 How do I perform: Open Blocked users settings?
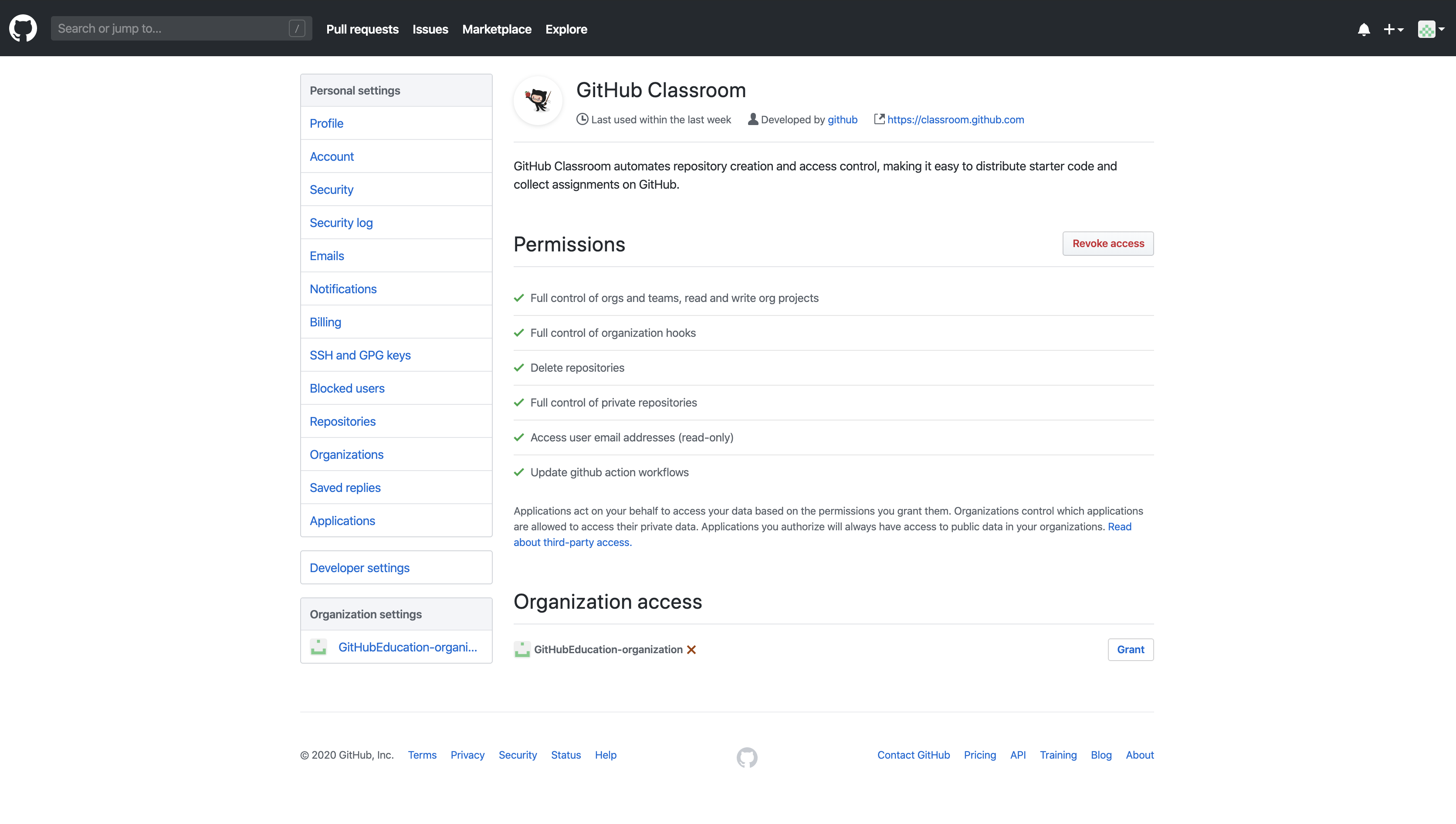pos(396,388)
